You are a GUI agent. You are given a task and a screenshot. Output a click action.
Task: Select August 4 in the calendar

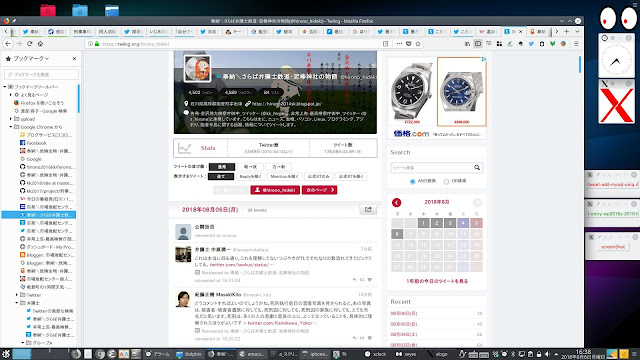tap(463, 223)
